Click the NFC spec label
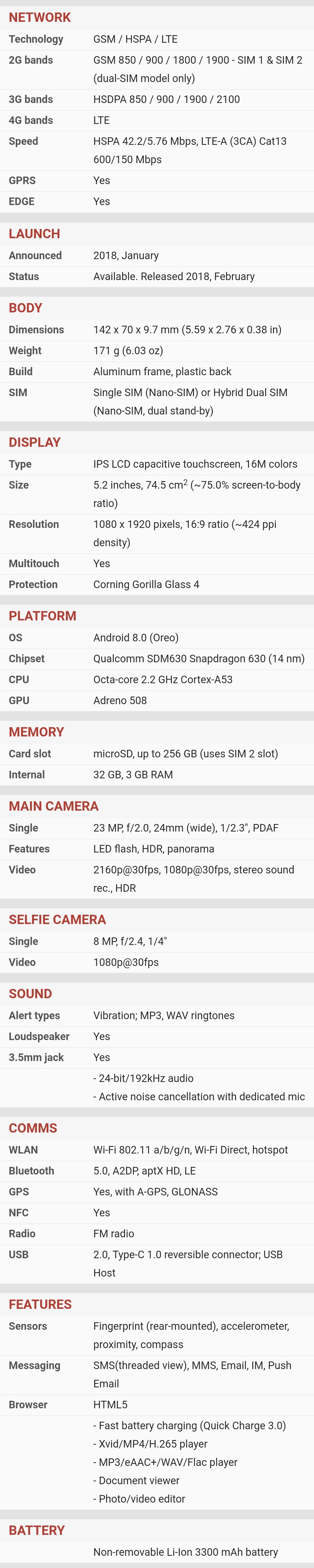 tap(18, 1213)
